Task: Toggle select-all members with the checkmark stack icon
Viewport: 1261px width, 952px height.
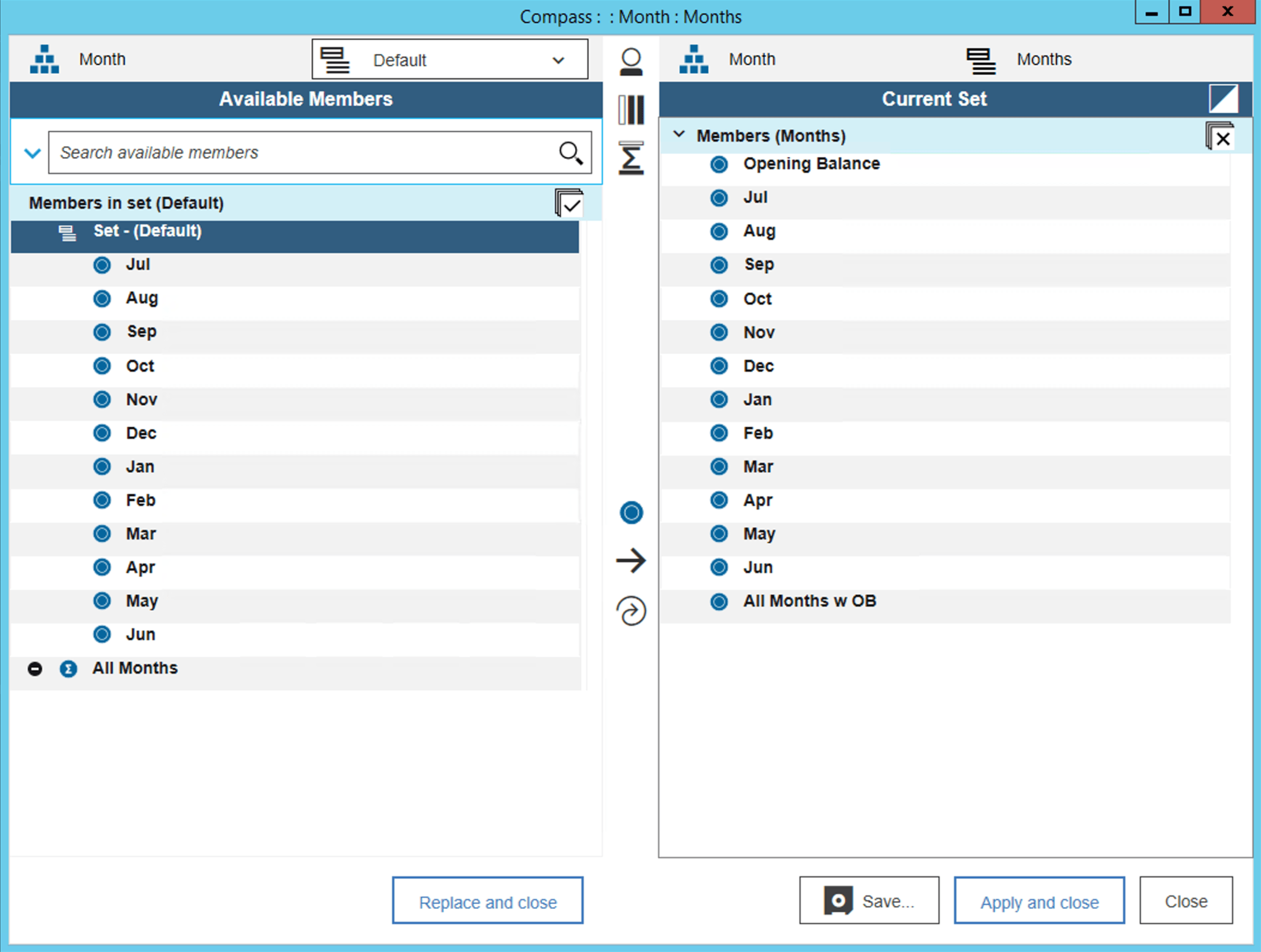Action: pos(570,203)
